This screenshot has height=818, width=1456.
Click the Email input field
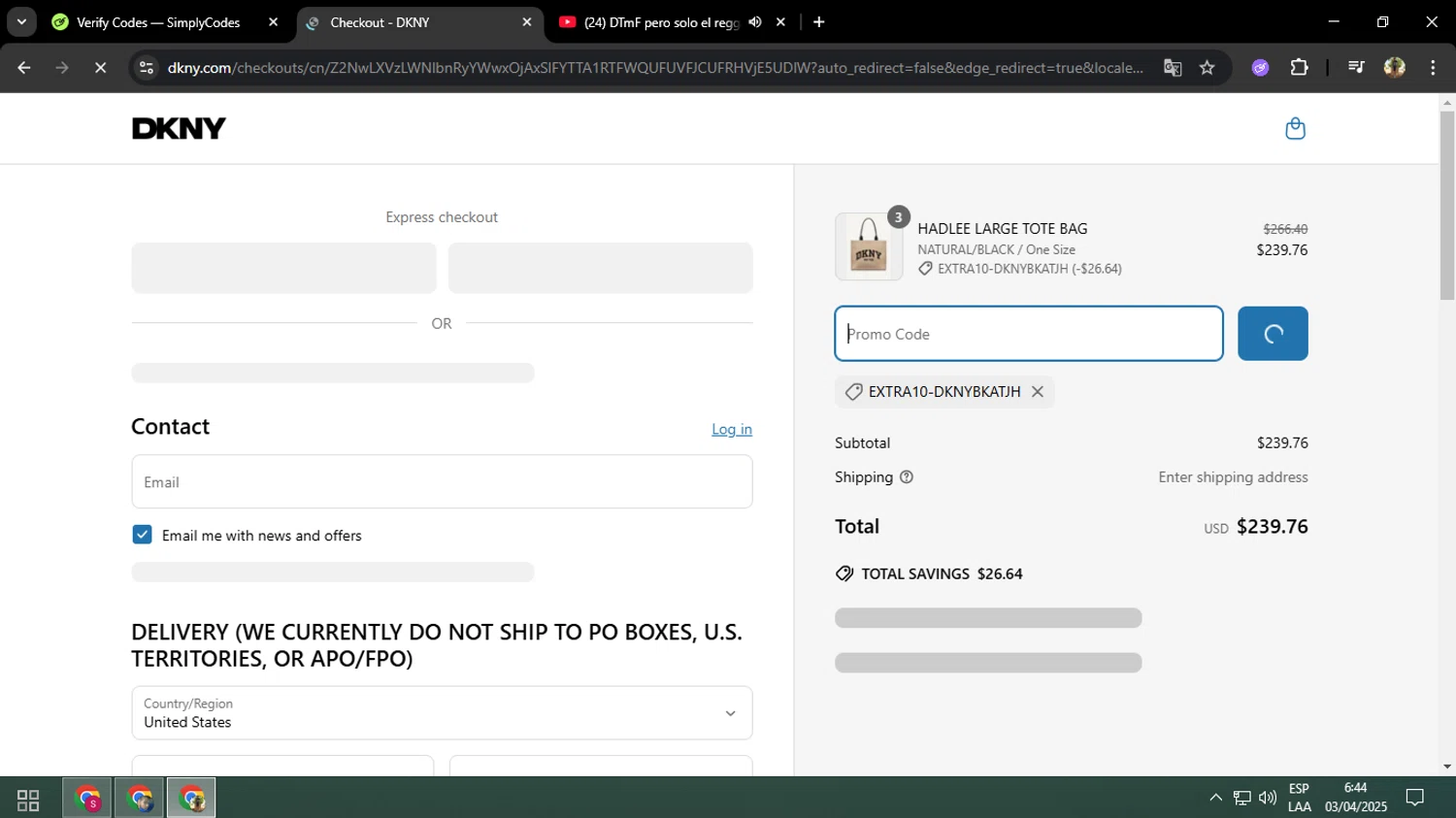pyautogui.click(x=442, y=481)
